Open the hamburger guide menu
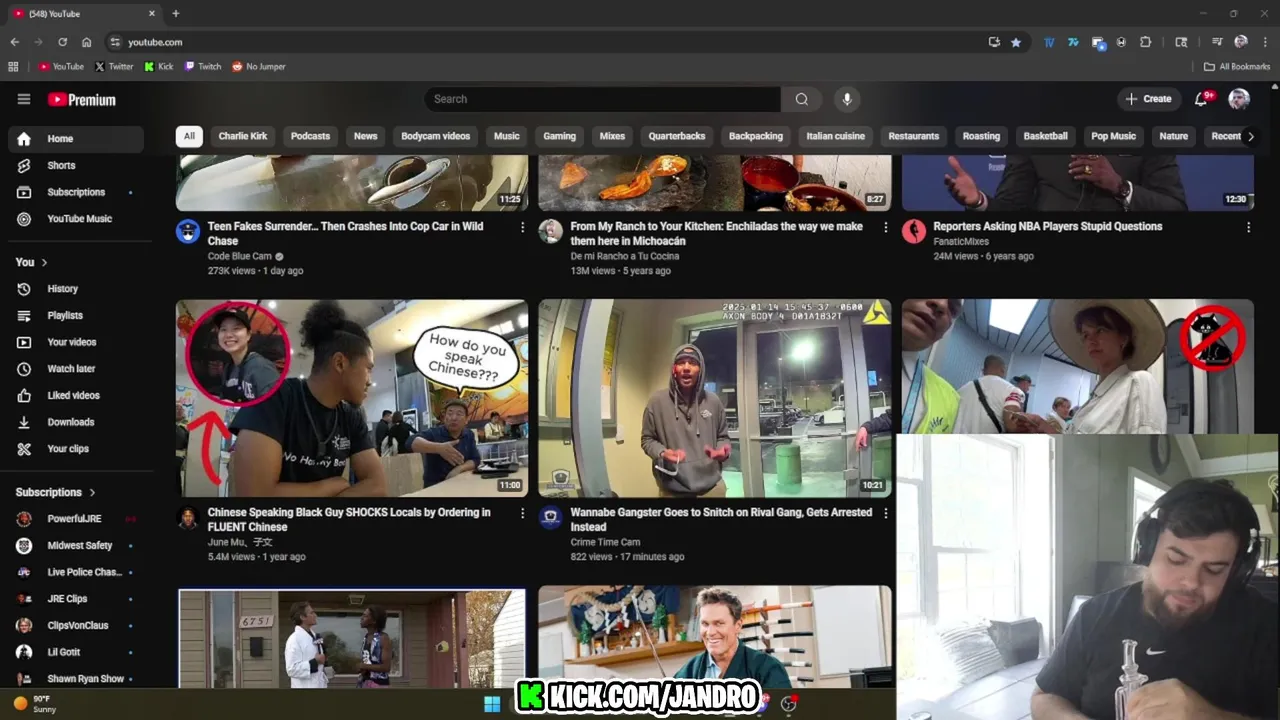 point(24,99)
